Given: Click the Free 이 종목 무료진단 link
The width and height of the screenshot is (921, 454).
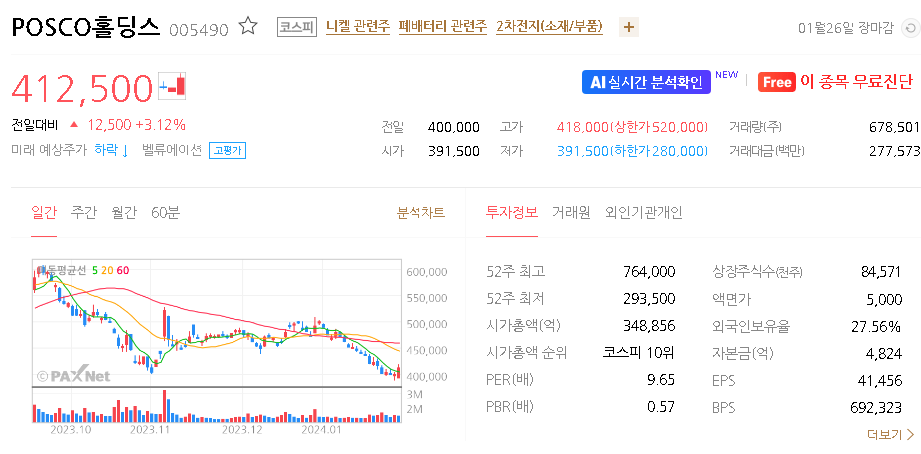Looking at the screenshot, I should pos(836,82).
